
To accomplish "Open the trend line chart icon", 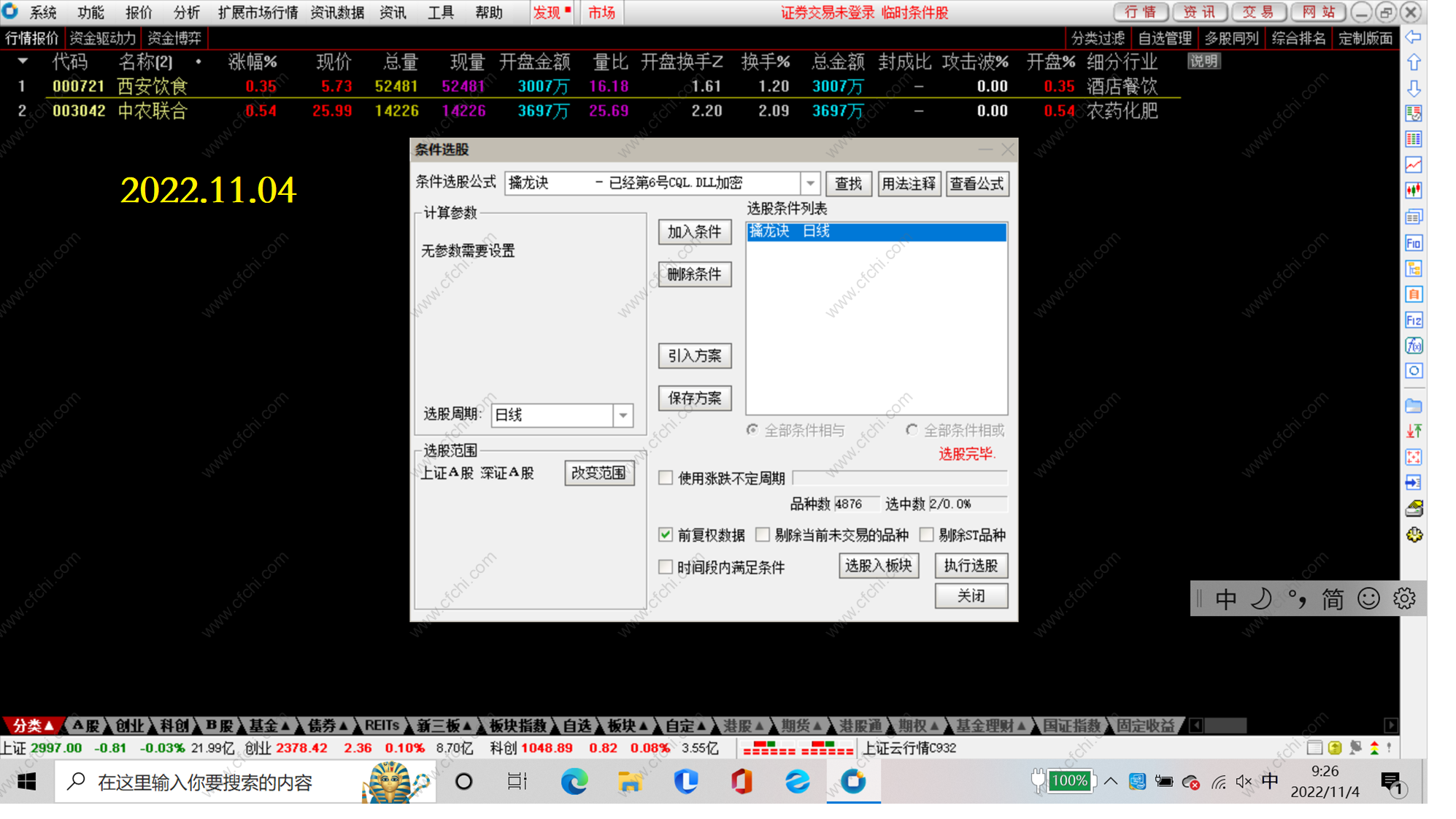I will pos(1414,165).
